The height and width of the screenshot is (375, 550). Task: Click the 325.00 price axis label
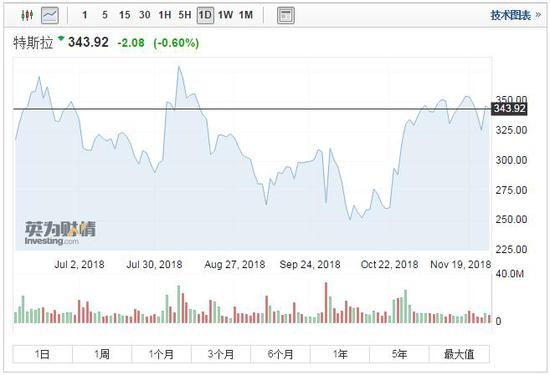[511, 130]
